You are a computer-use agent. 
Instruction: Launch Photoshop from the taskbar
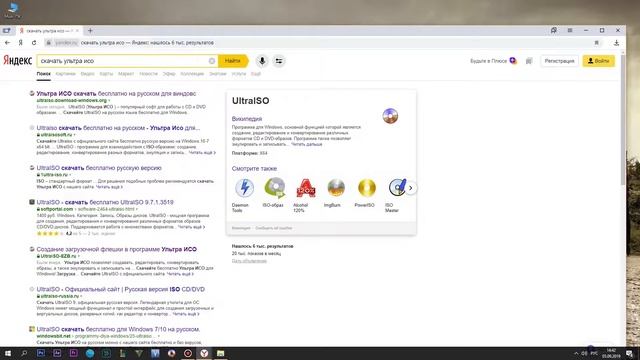pos(41,353)
